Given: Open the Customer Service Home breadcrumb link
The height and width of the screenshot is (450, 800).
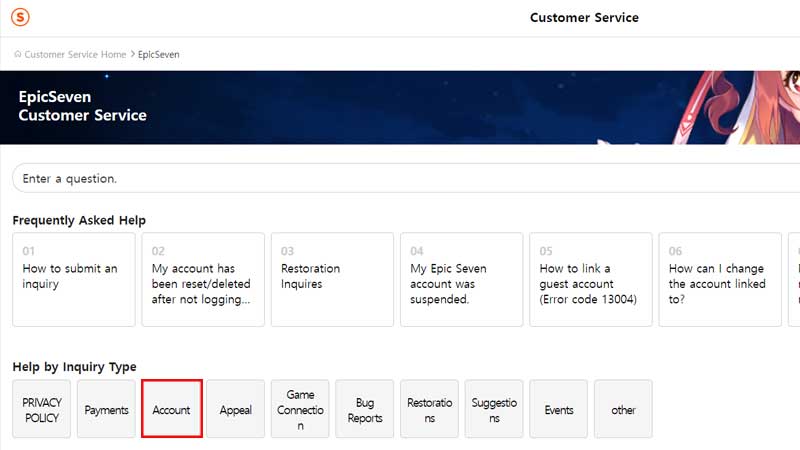Looking at the screenshot, I should [x=75, y=55].
